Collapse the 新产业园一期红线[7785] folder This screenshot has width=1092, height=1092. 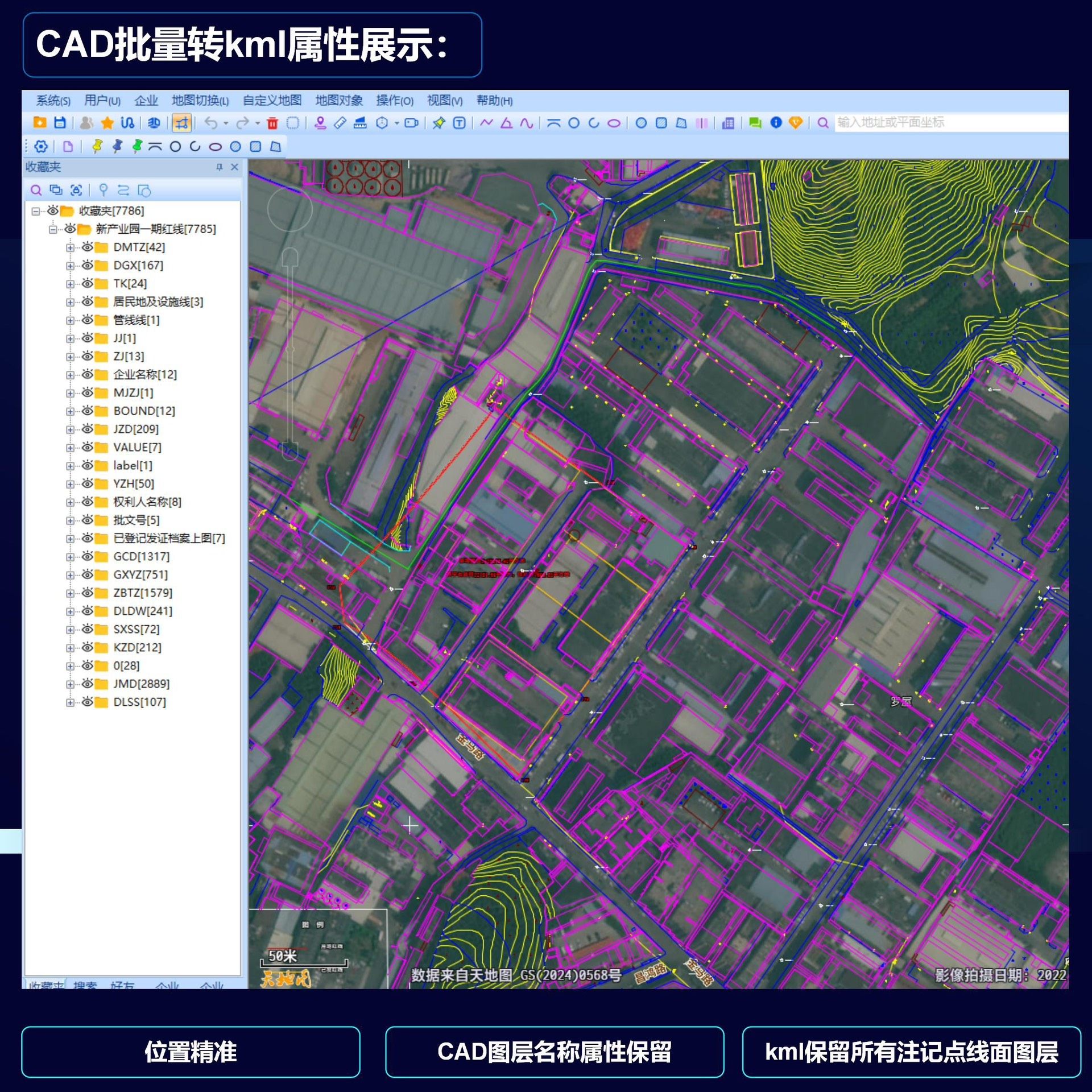[x=53, y=229]
